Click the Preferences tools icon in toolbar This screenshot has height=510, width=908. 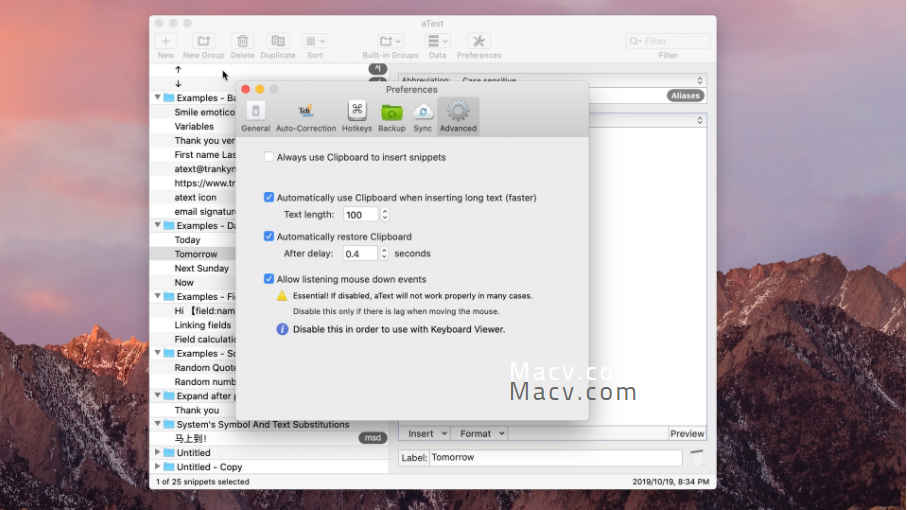pos(479,41)
